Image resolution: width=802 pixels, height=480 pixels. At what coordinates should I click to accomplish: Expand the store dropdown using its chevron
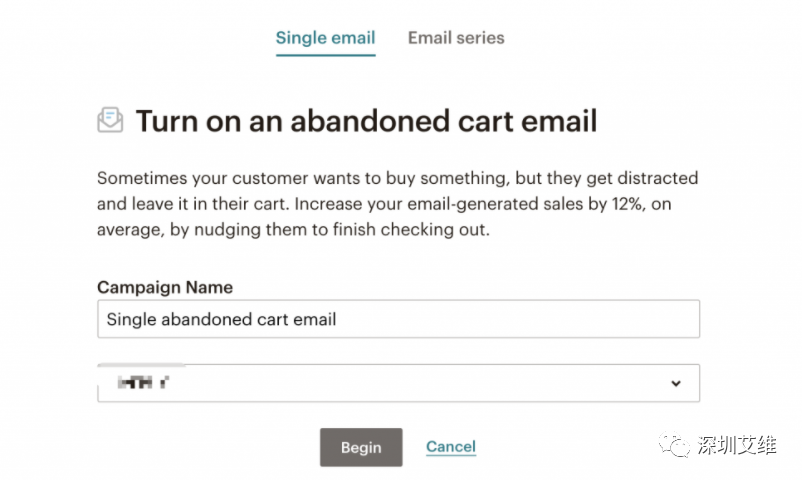[676, 383]
